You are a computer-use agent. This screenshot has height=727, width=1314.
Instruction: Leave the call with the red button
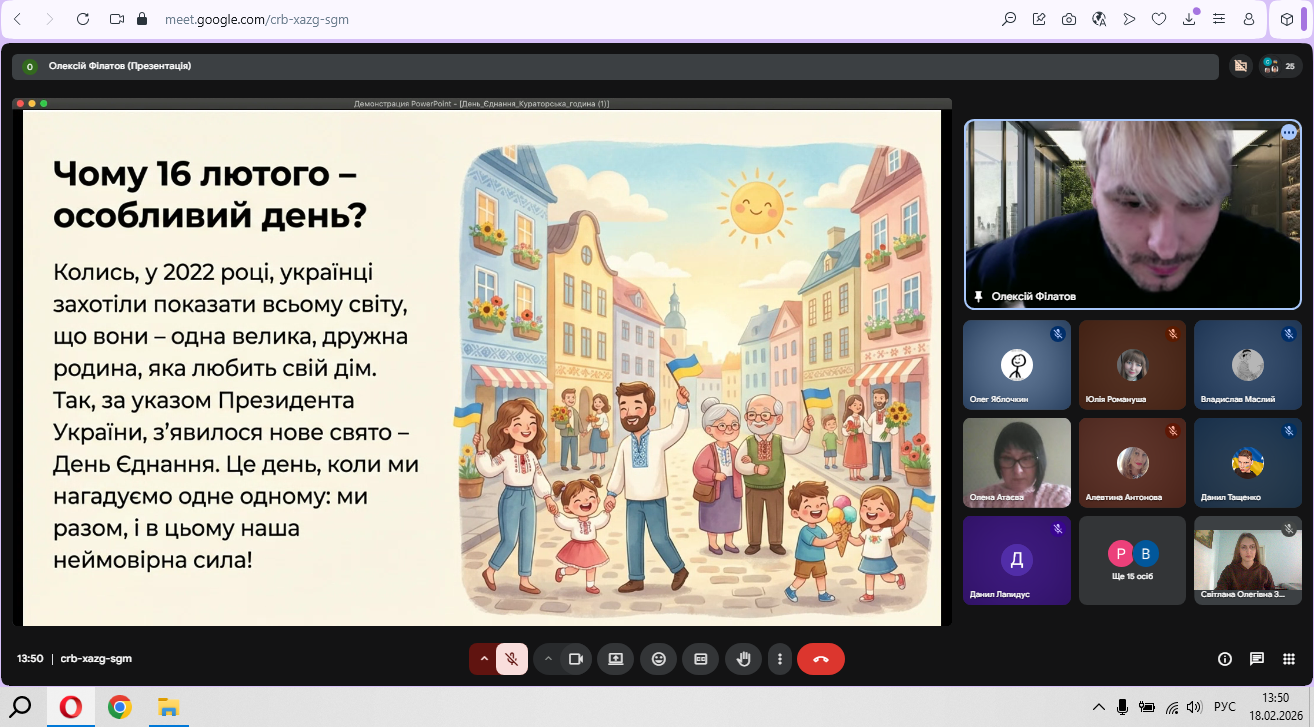click(x=821, y=659)
